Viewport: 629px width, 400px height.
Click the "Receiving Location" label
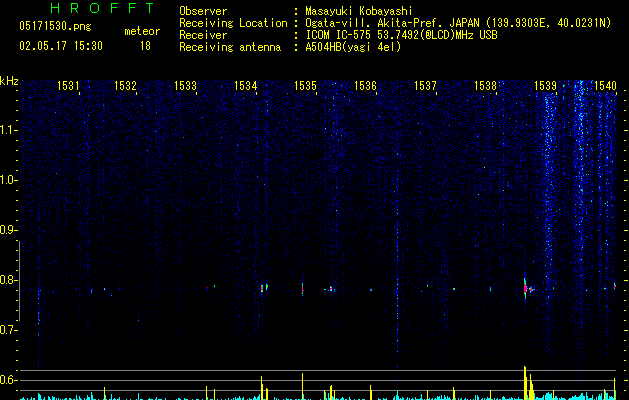(233, 23)
